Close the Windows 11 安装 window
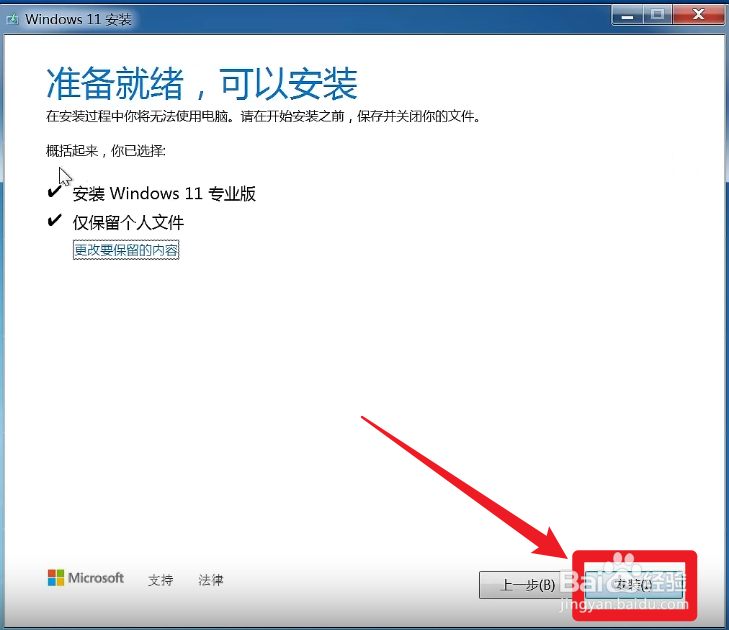Viewport: 729px width, 630px height. click(x=698, y=15)
